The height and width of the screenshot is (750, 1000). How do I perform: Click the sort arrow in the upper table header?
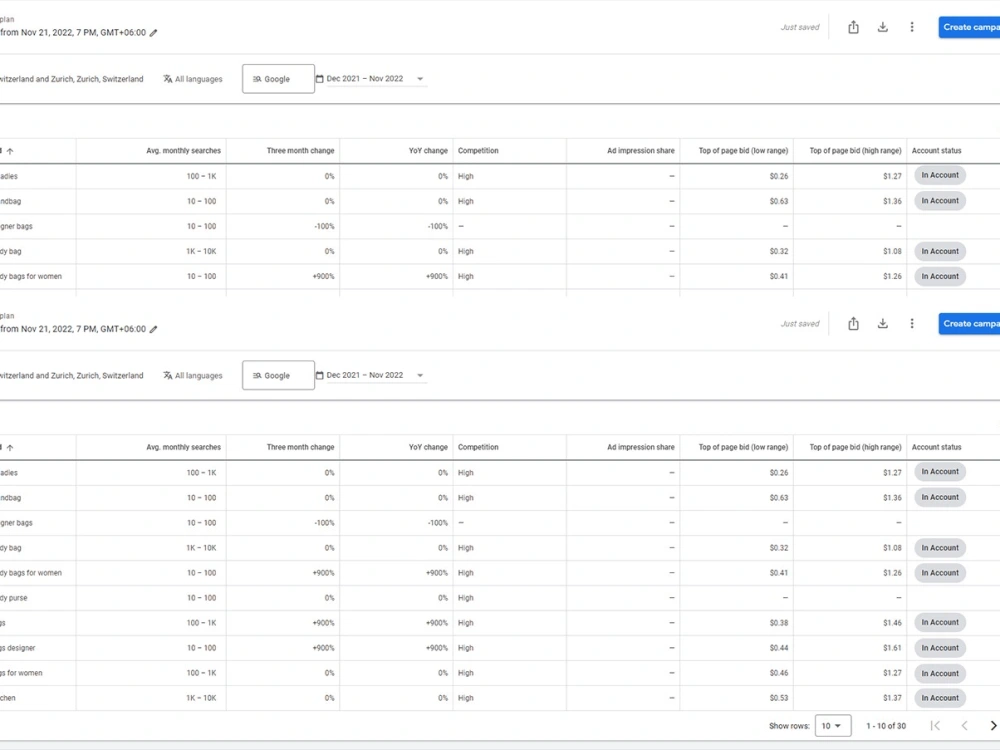[10, 151]
